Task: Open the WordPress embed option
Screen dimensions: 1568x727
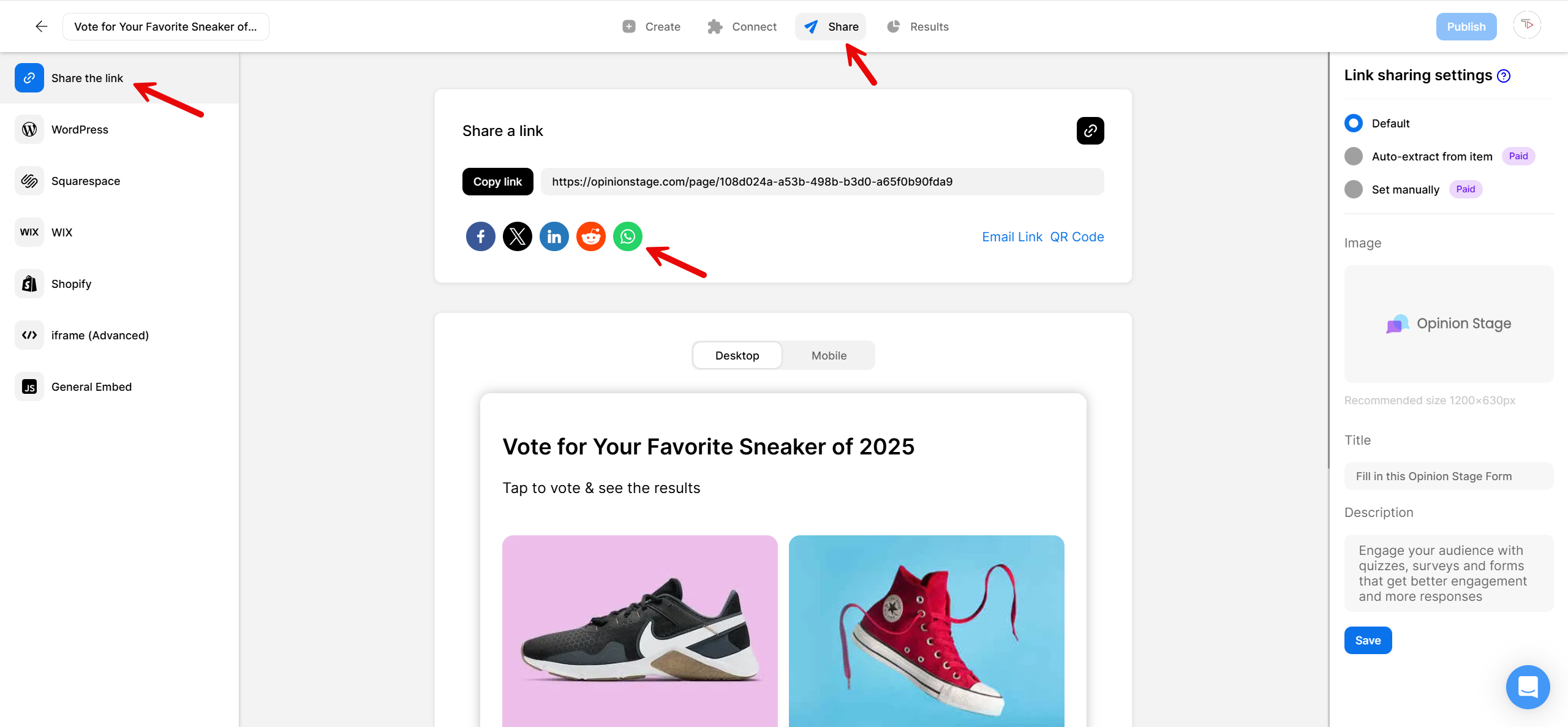Action: [x=80, y=129]
